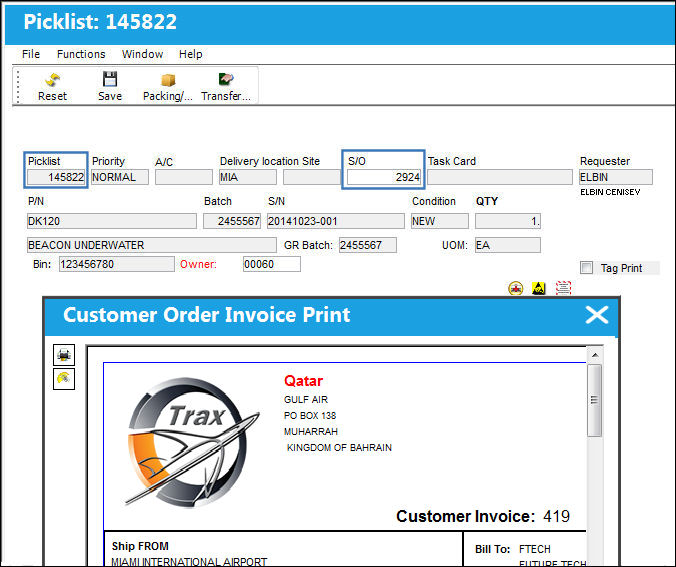676x567 pixels.
Task: Click the red Owner label
Action: pos(198,264)
